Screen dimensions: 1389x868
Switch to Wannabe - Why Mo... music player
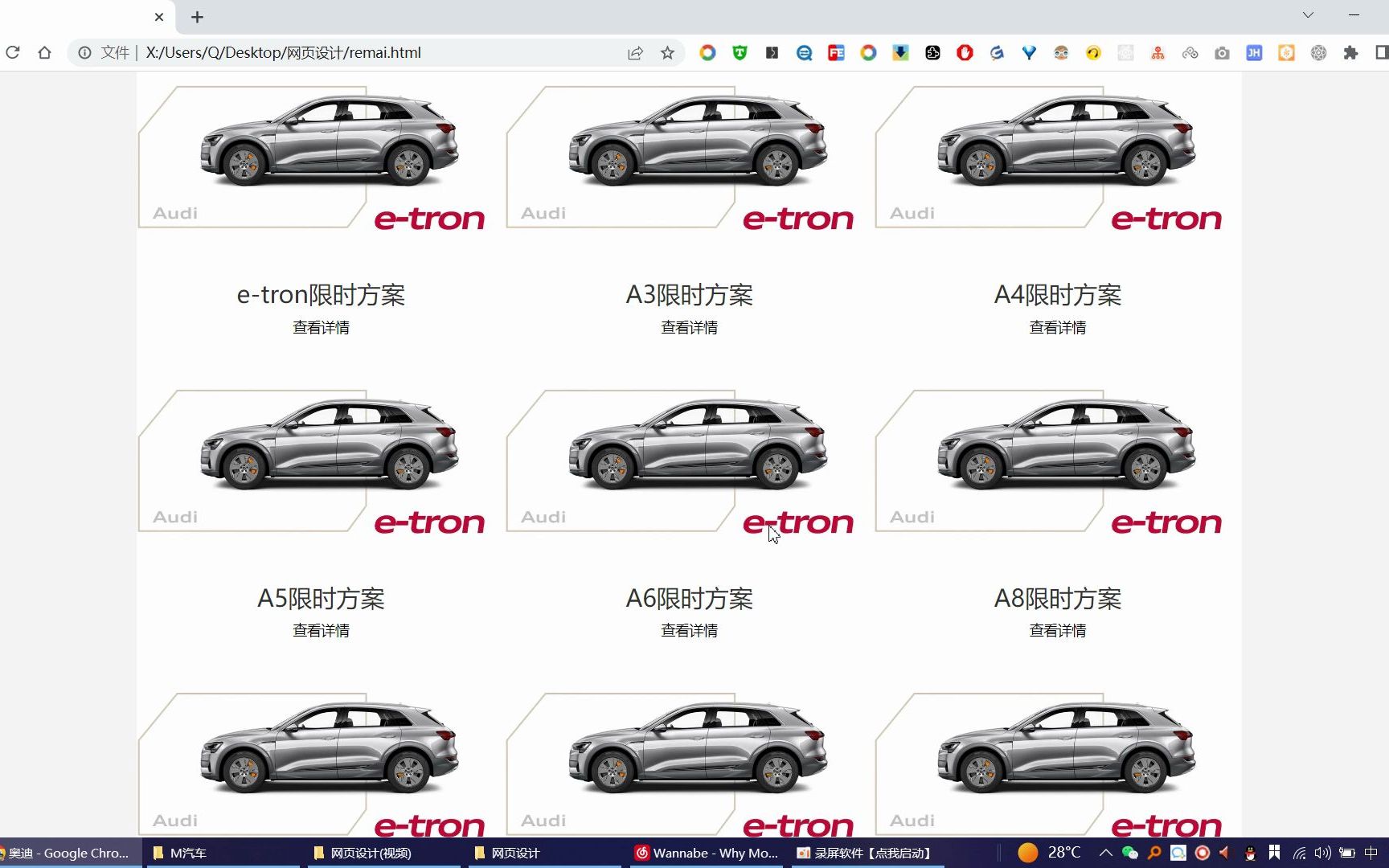tap(707, 853)
